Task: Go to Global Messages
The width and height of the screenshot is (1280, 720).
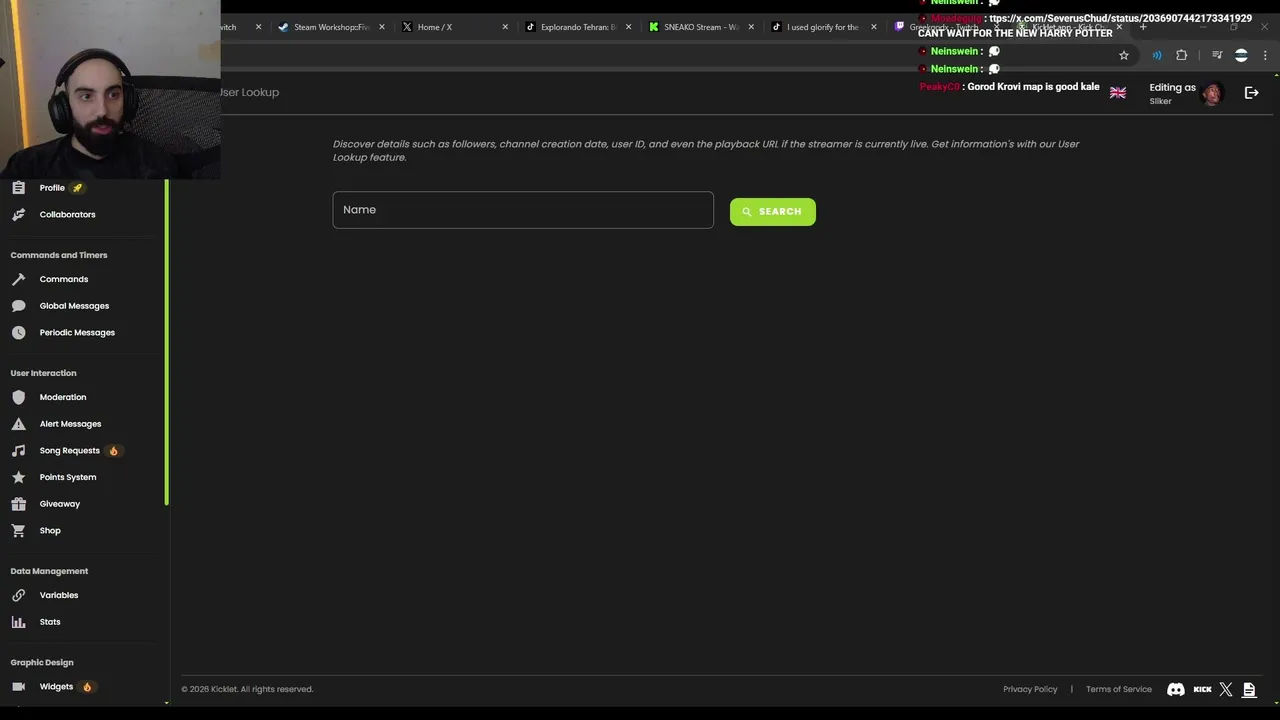Action: pos(74,306)
